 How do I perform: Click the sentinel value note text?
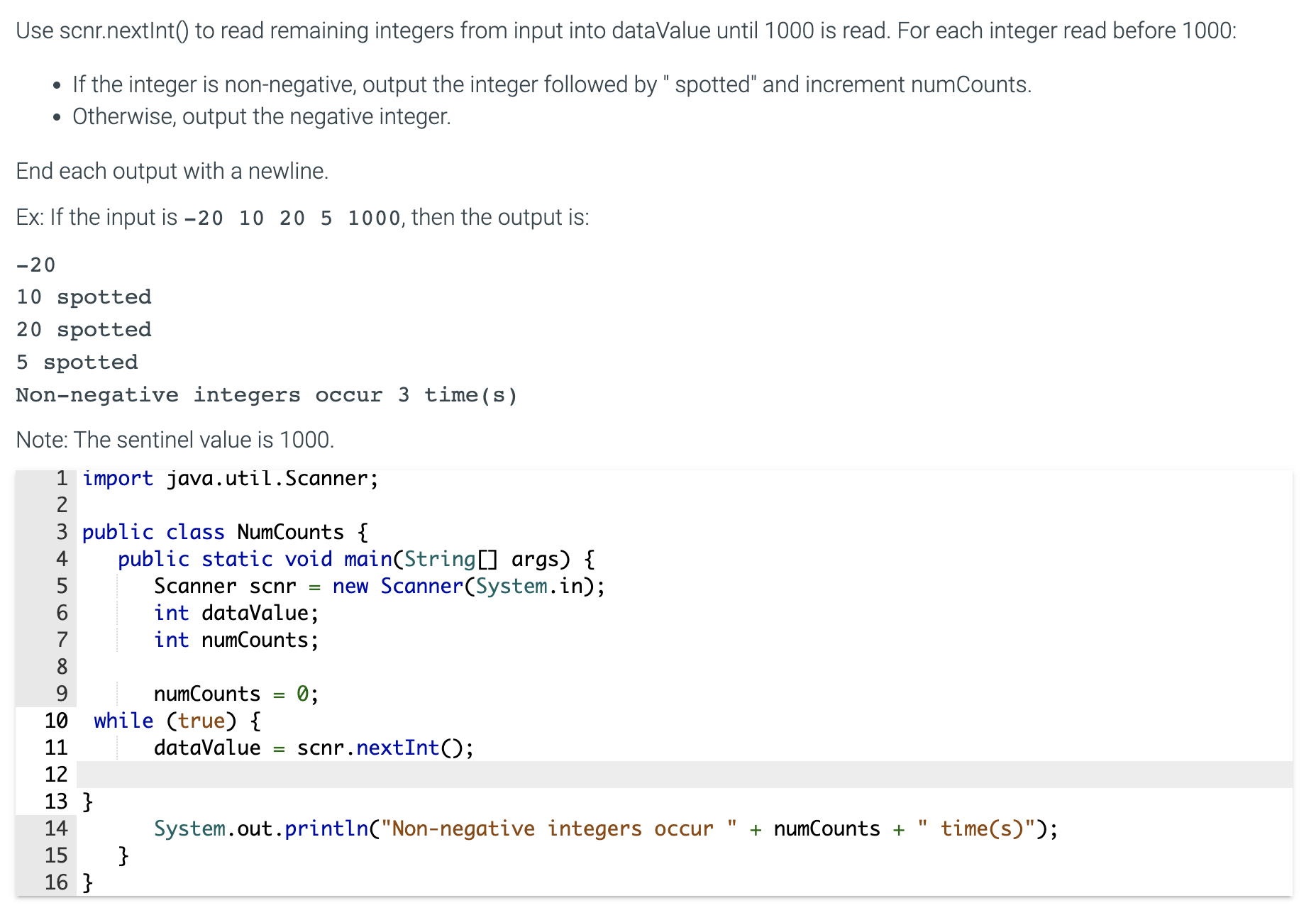[x=174, y=439]
